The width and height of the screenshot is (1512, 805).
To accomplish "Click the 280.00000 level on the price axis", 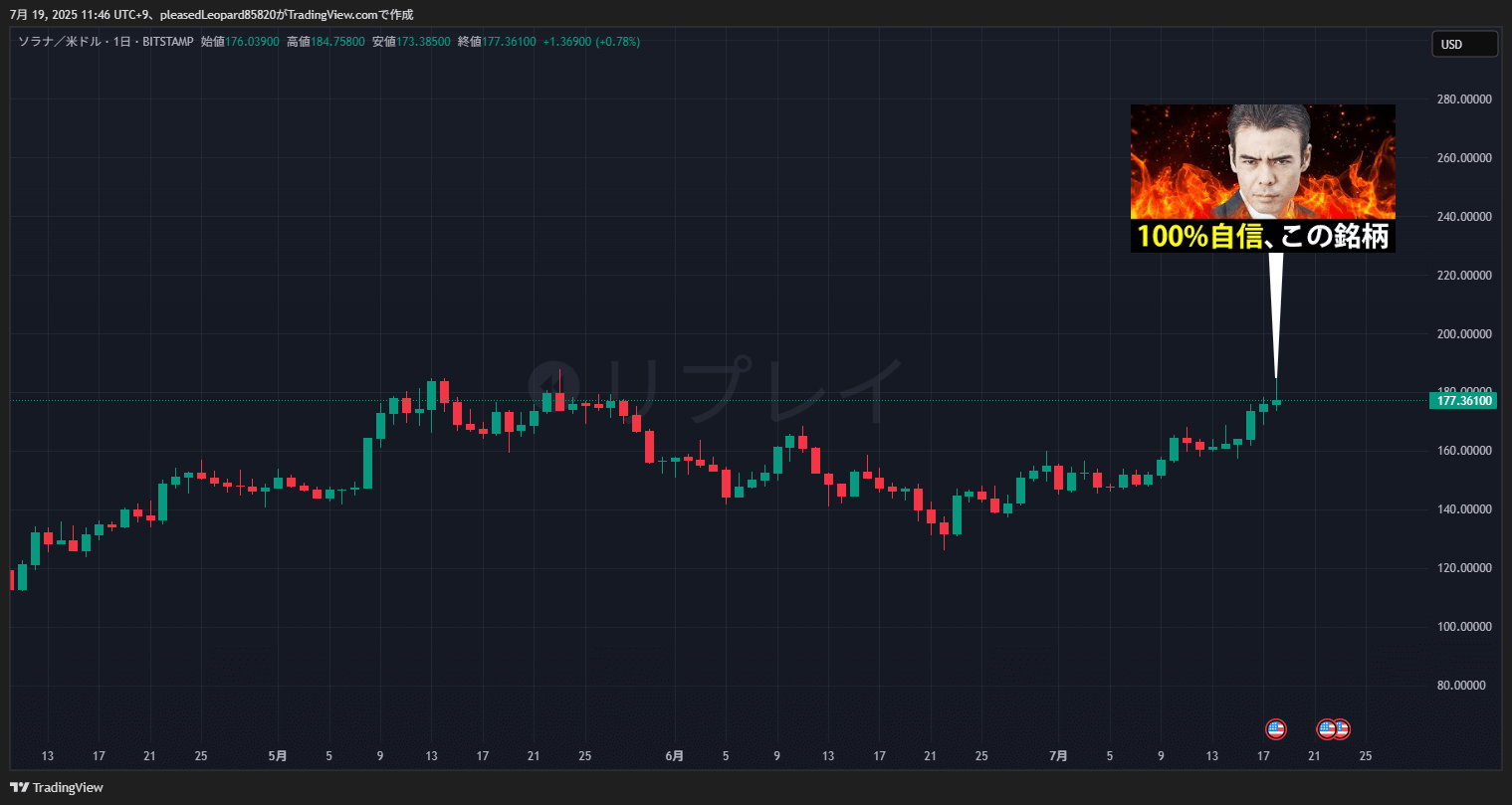I will 1463,100.
